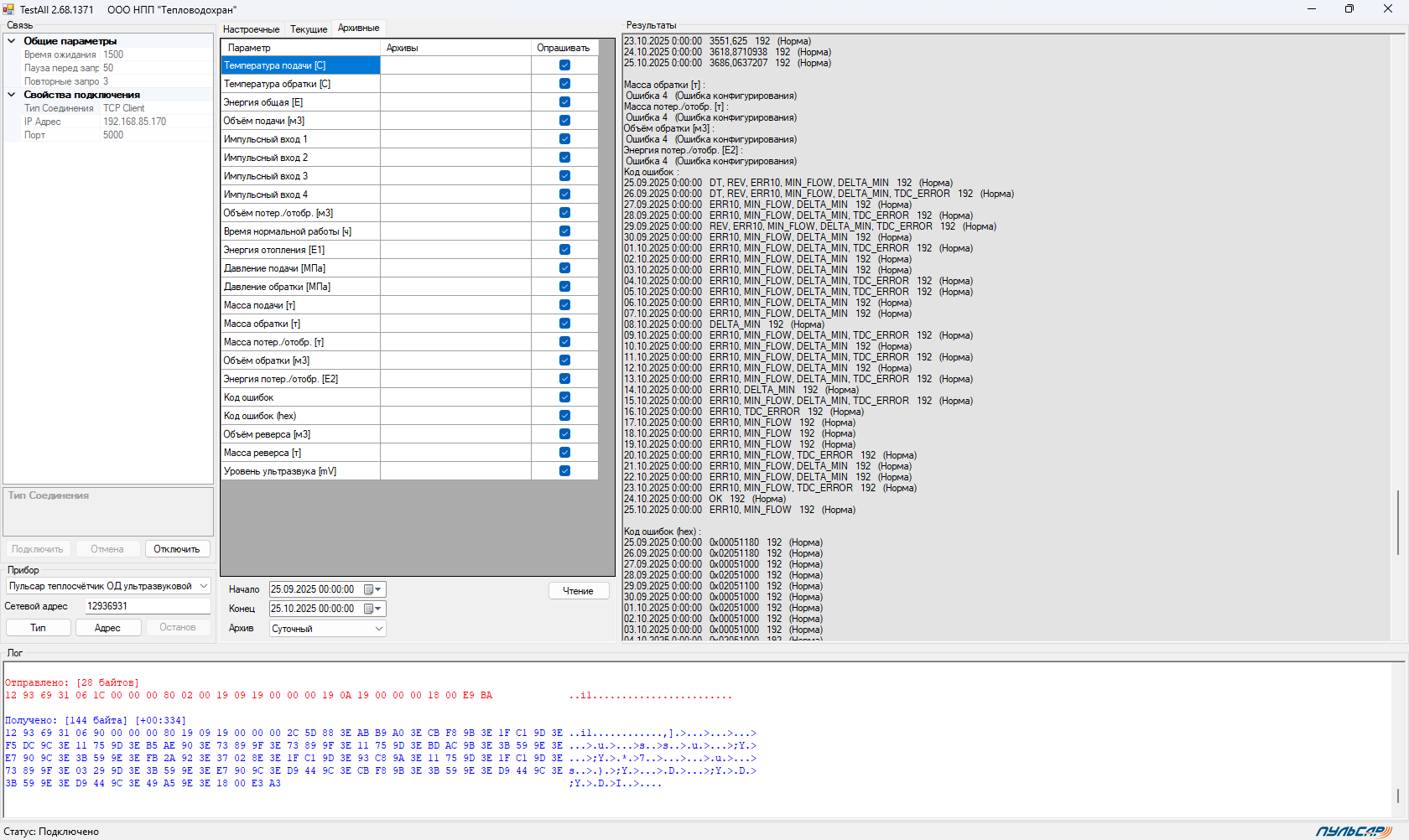Click the Отключить button
Screen dimensions: 1409x840
coord(177,549)
